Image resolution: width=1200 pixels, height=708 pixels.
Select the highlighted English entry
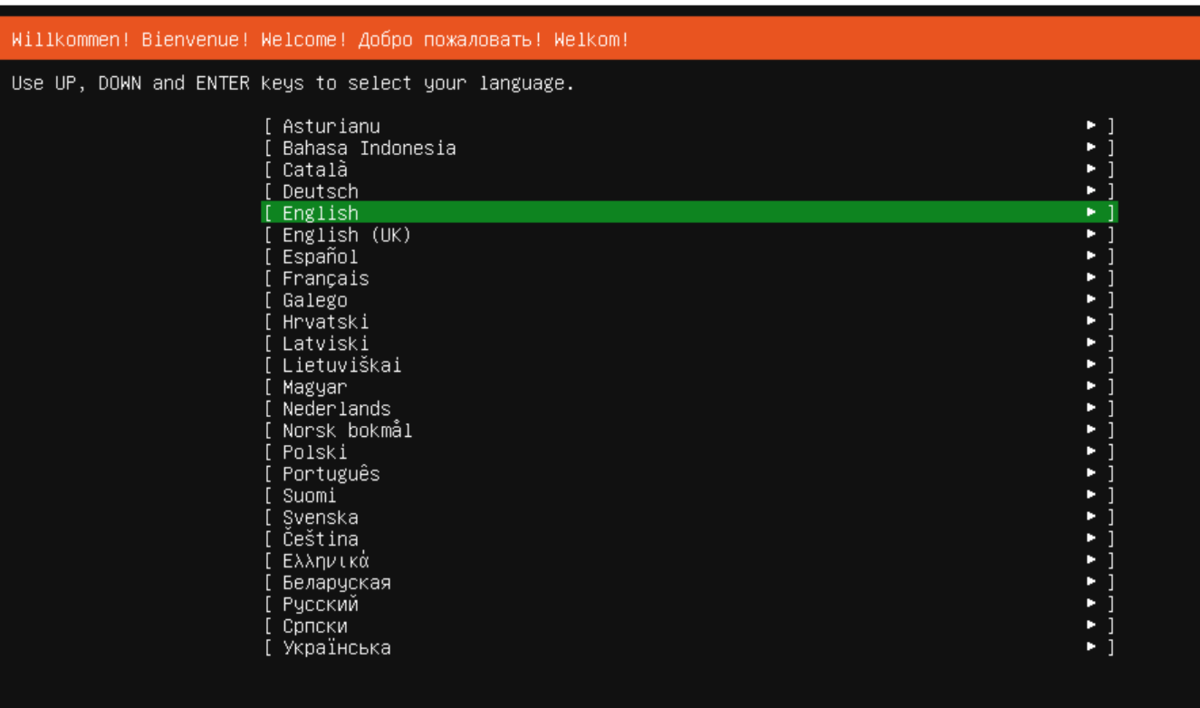(689, 213)
